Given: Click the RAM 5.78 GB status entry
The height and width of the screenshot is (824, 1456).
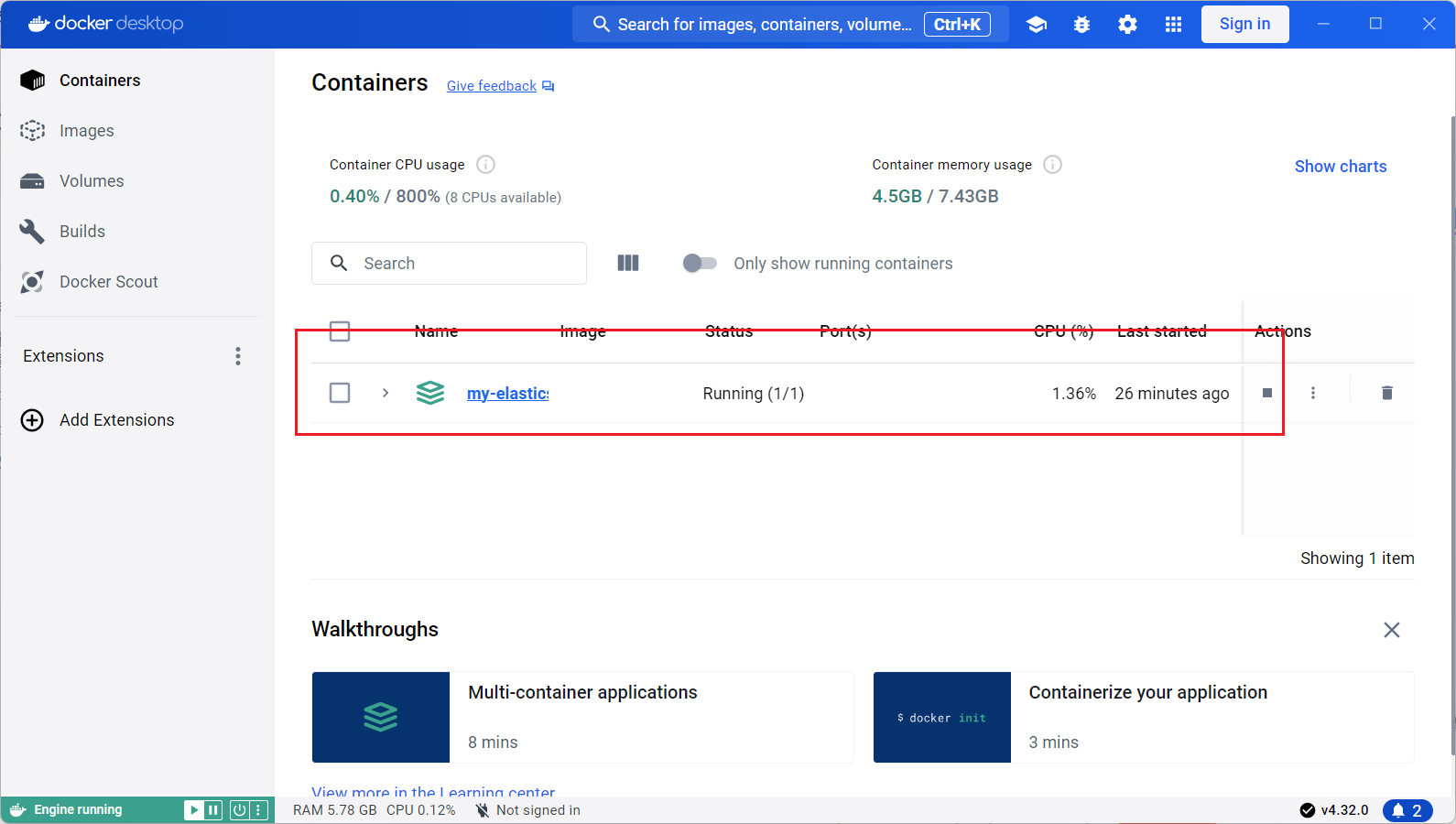Looking at the screenshot, I should pyautogui.click(x=334, y=810).
